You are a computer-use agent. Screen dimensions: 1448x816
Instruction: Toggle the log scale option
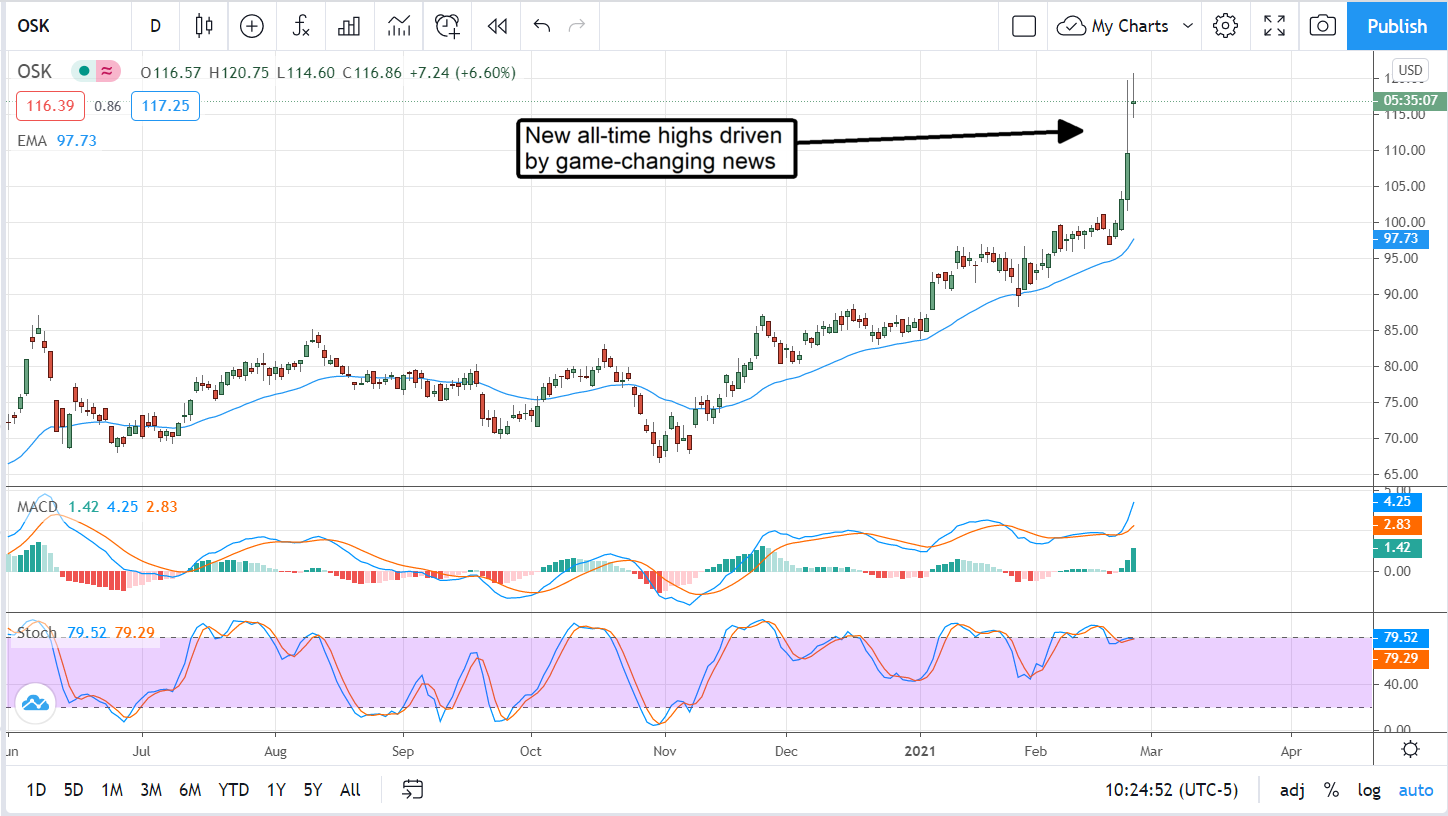pos(1369,790)
